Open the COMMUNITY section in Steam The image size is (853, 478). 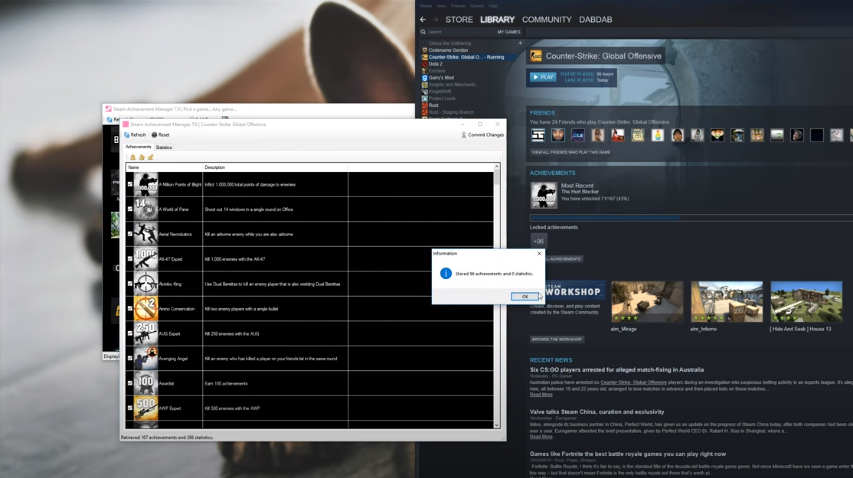[547, 20]
